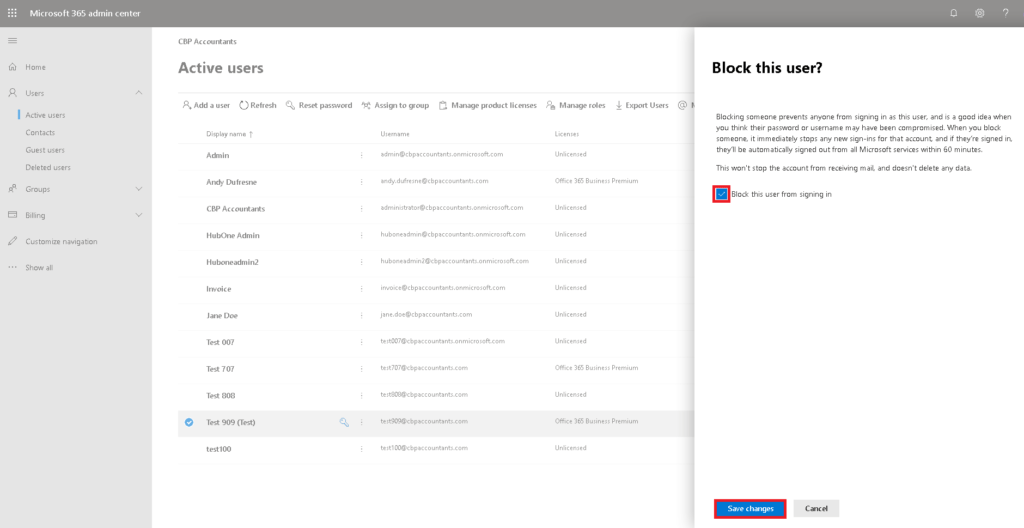Go to Active users in sidebar

coord(45,115)
